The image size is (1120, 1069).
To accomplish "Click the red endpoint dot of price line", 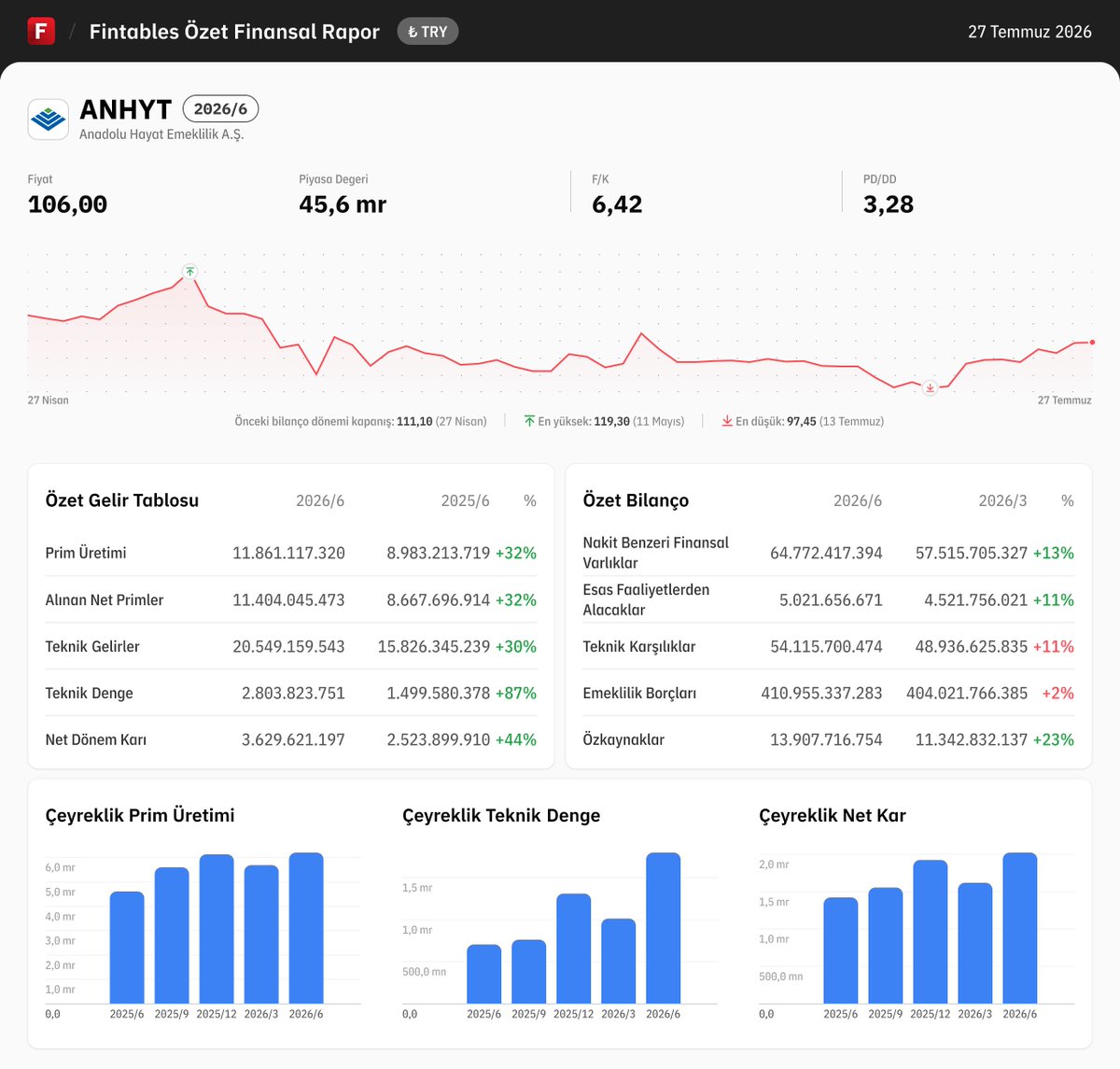I will [x=1092, y=342].
